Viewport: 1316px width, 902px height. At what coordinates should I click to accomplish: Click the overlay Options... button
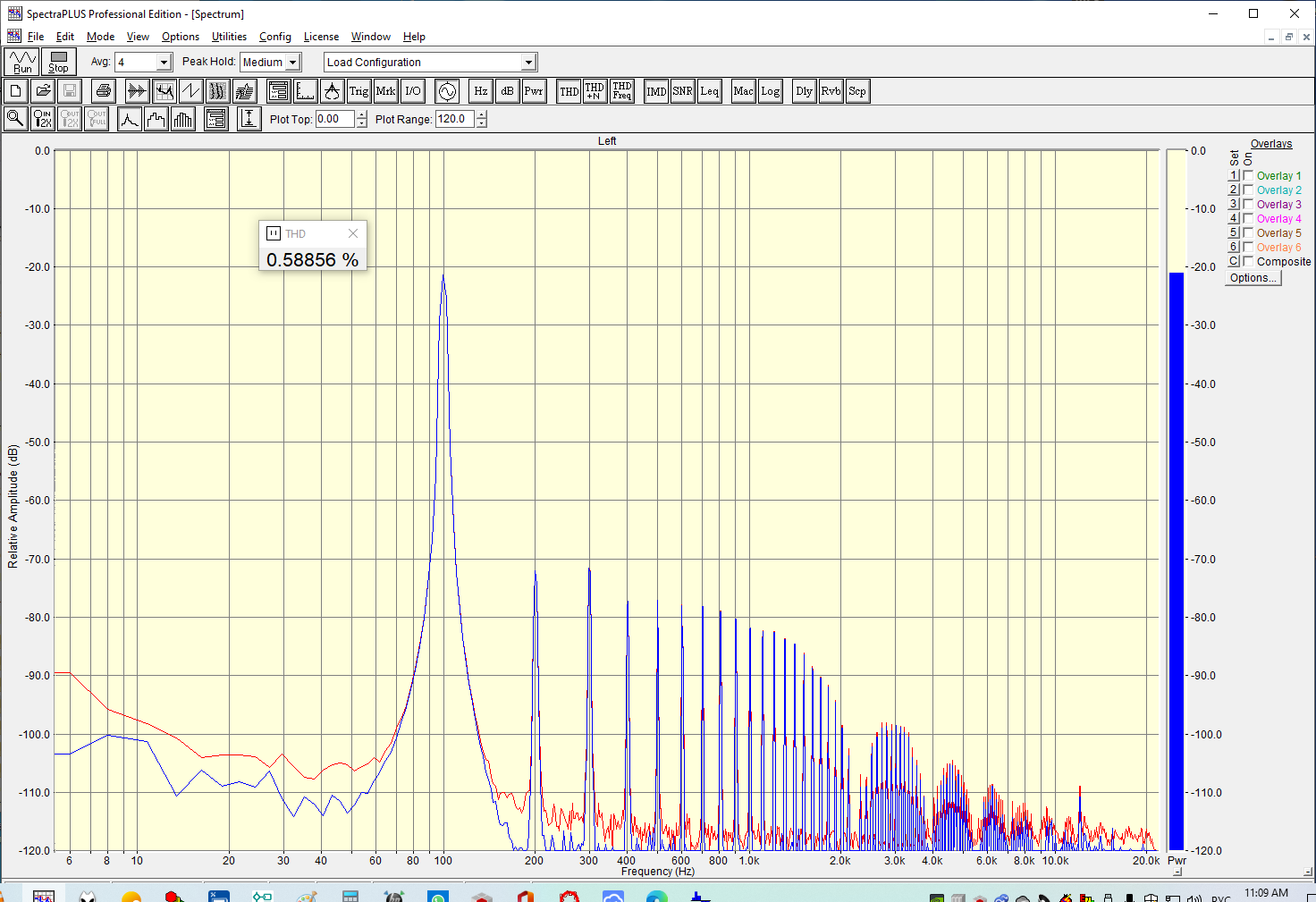[1253, 278]
